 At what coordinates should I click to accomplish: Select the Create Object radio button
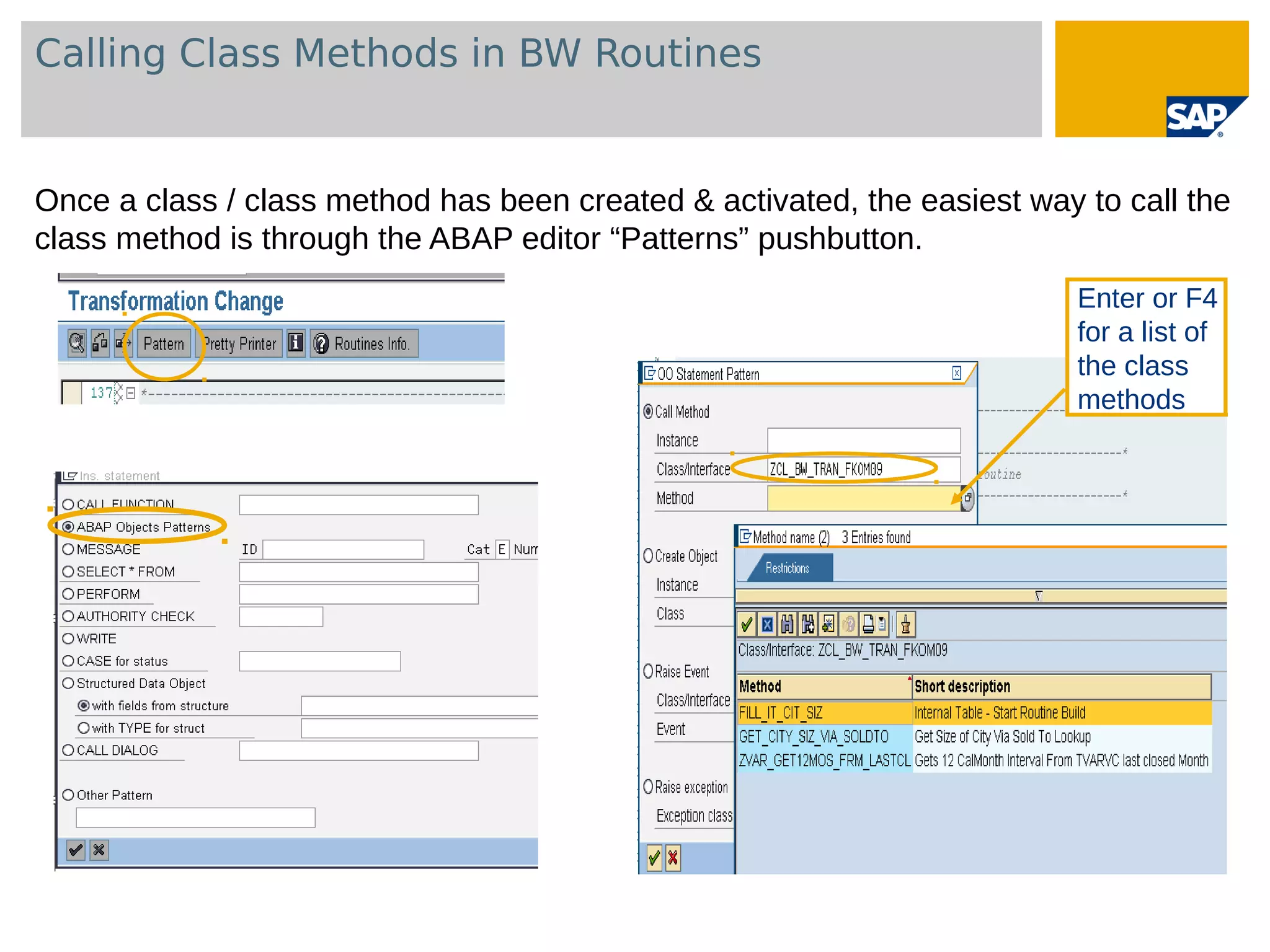click(648, 556)
